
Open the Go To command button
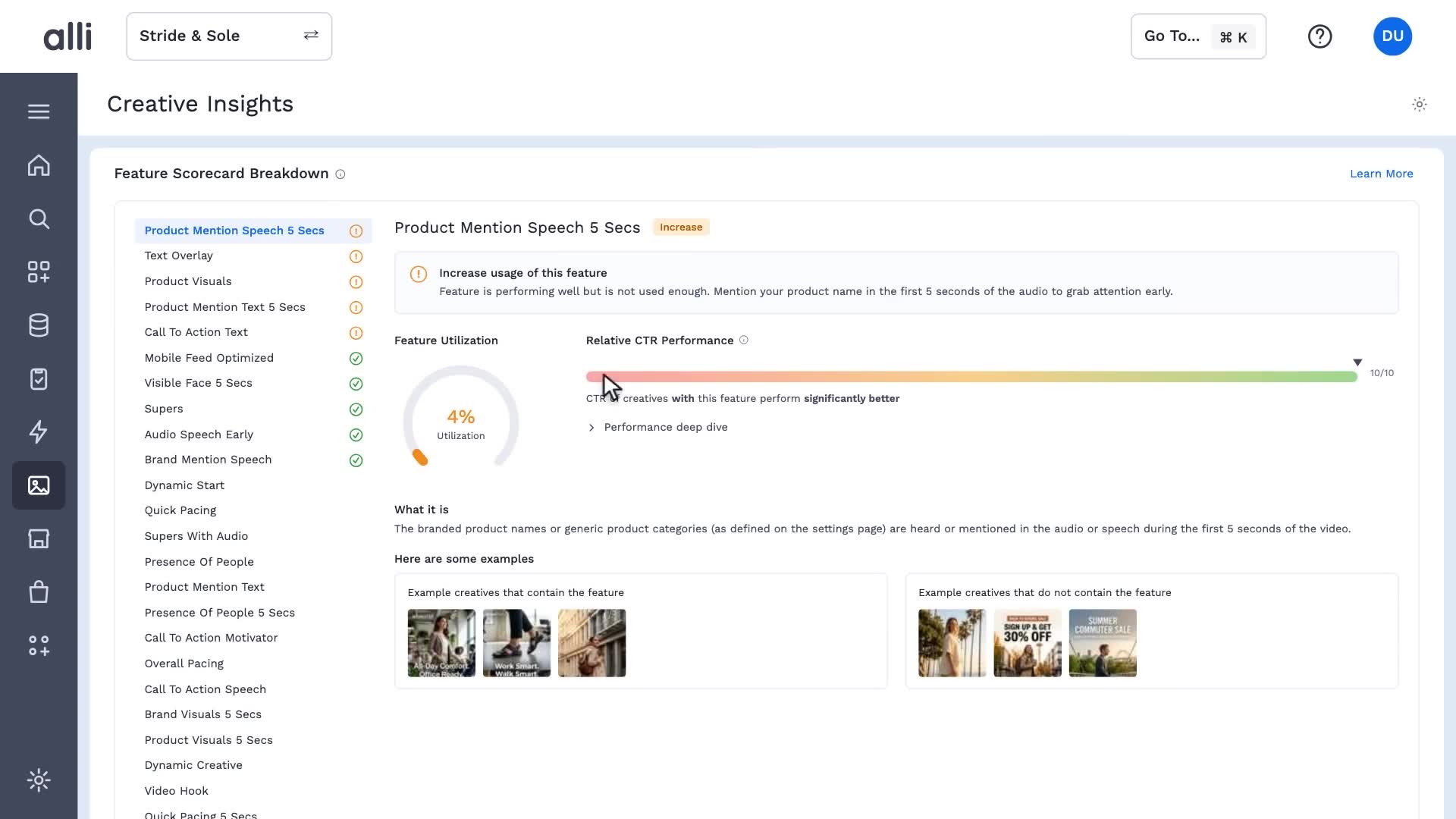[1198, 36]
